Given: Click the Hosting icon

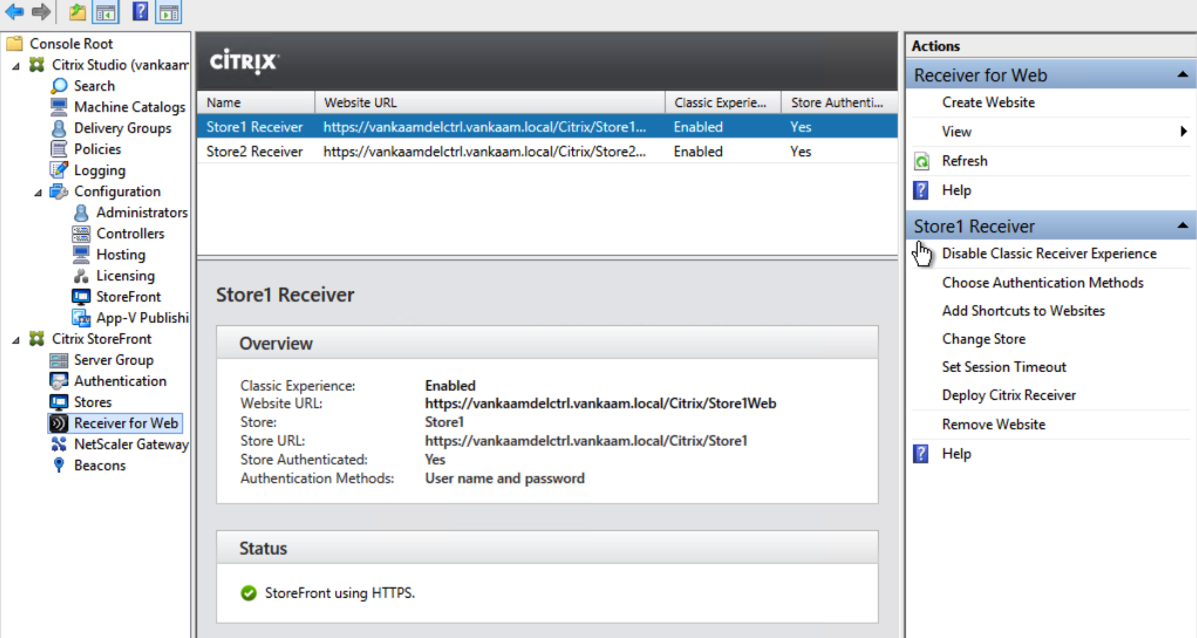Looking at the screenshot, I should (81, 254).
